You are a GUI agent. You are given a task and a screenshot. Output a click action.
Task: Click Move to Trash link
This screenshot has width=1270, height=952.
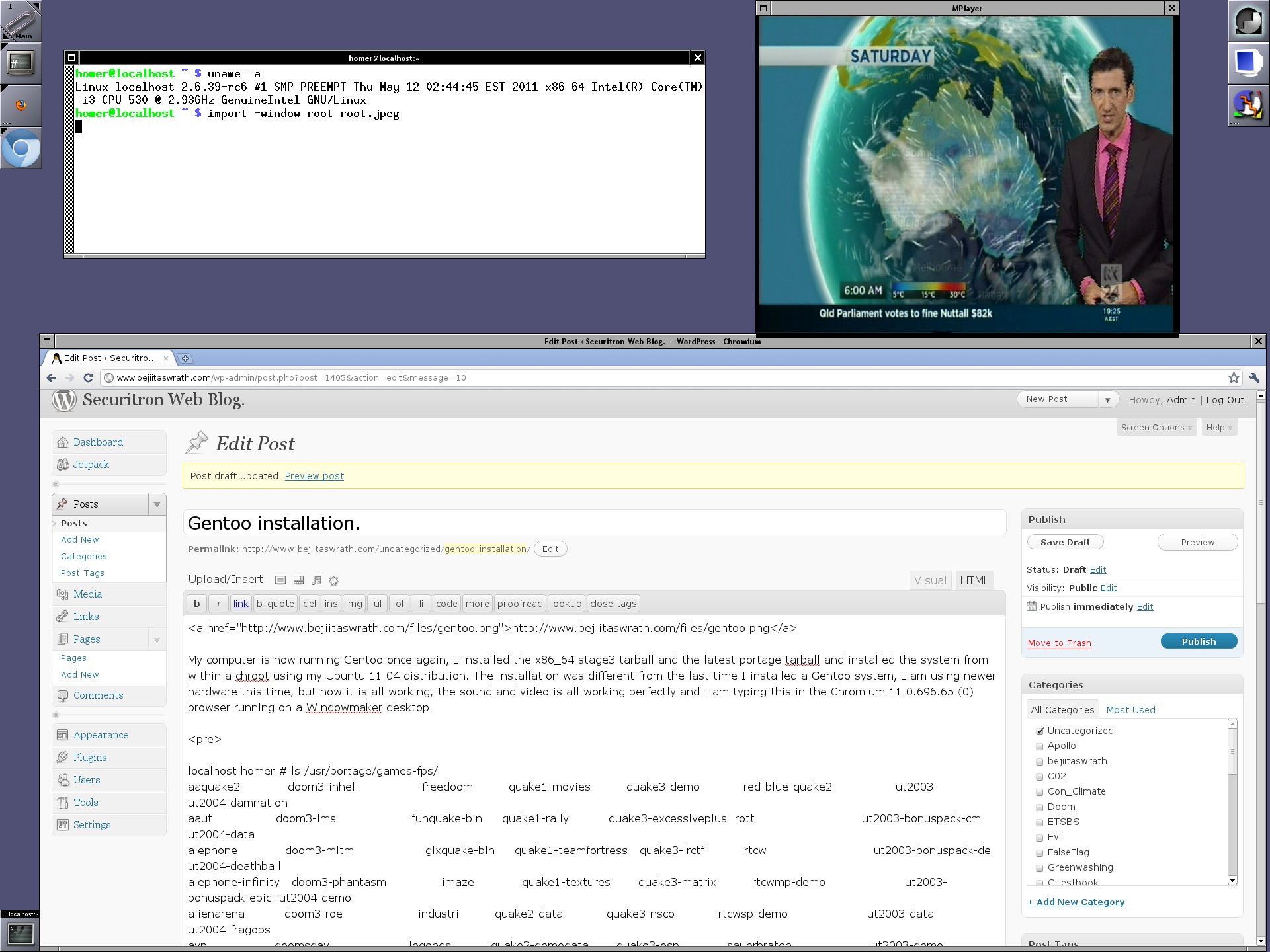(x=1059, y=643)
